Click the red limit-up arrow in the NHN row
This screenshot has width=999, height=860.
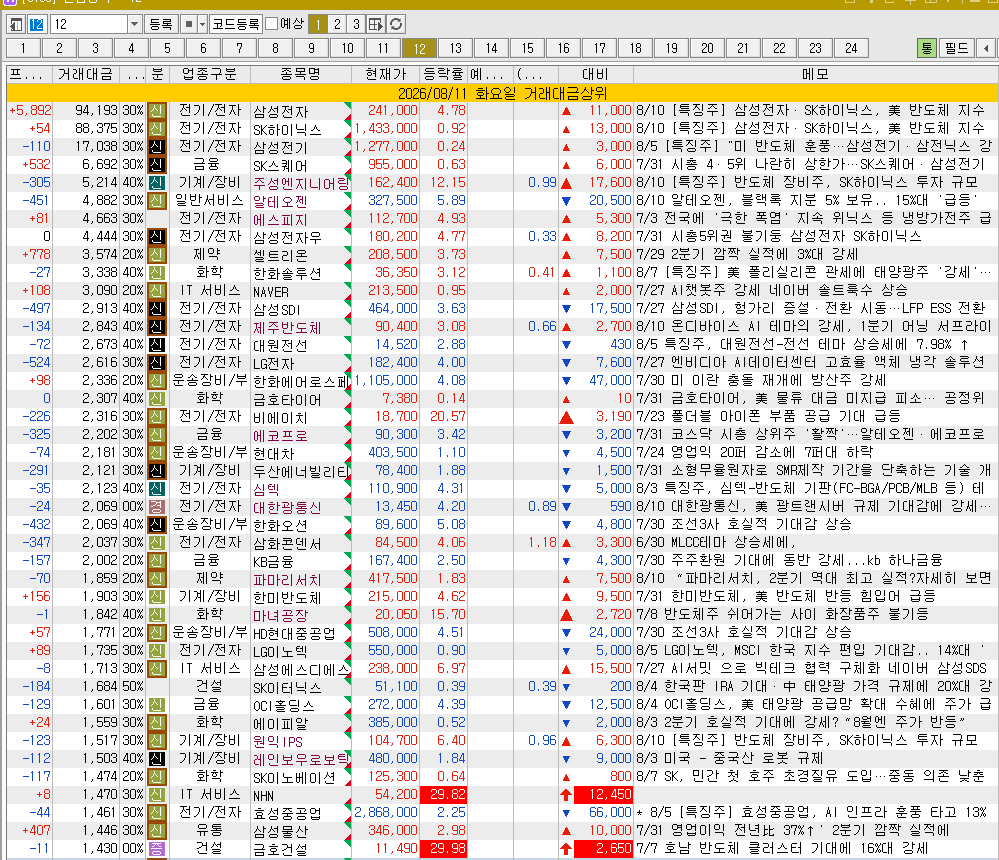coord(566,795)
